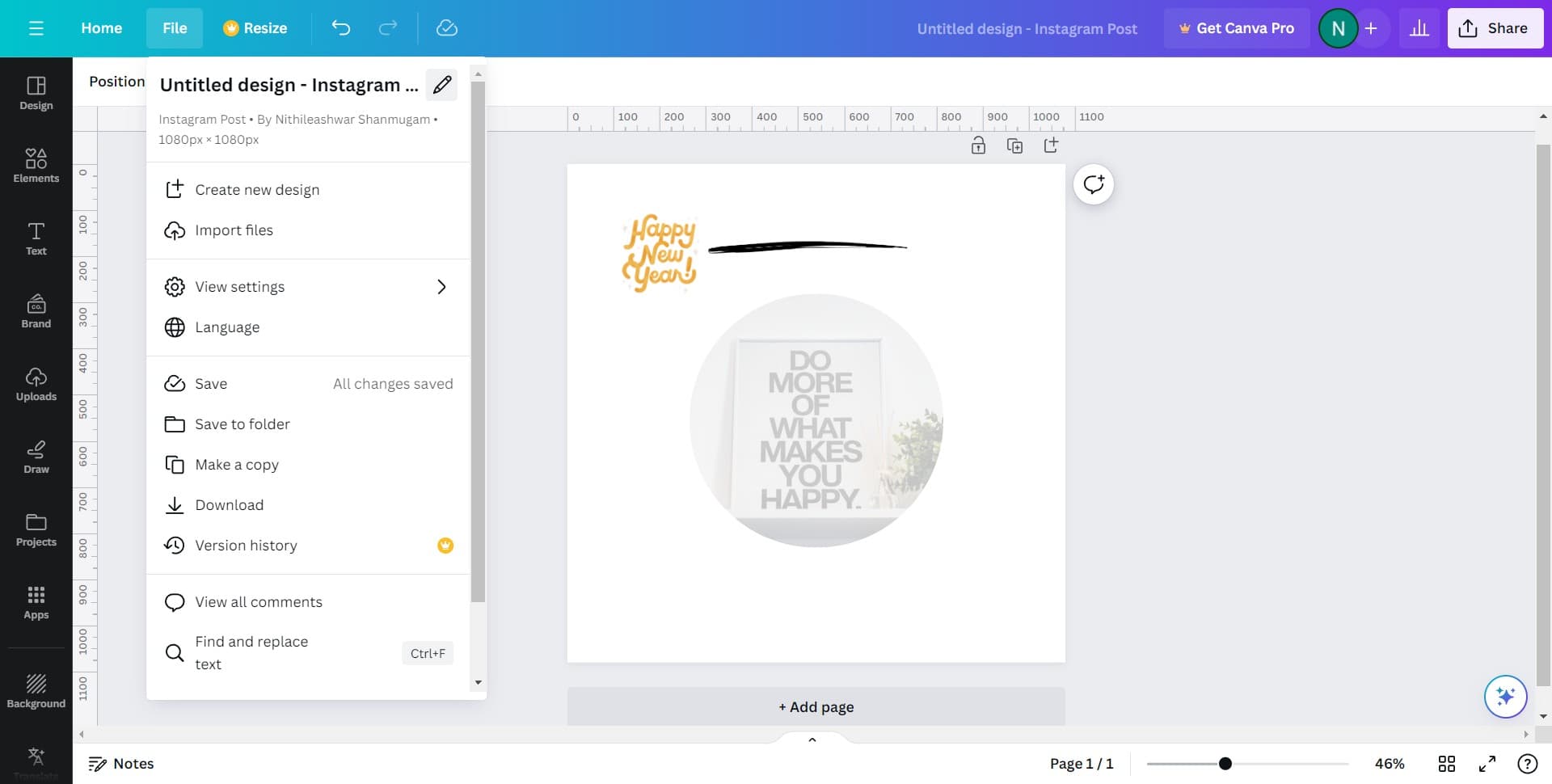This screenshot has height=784, width=1552.
Task: Click the Add page button
Action: pos(816,706)
